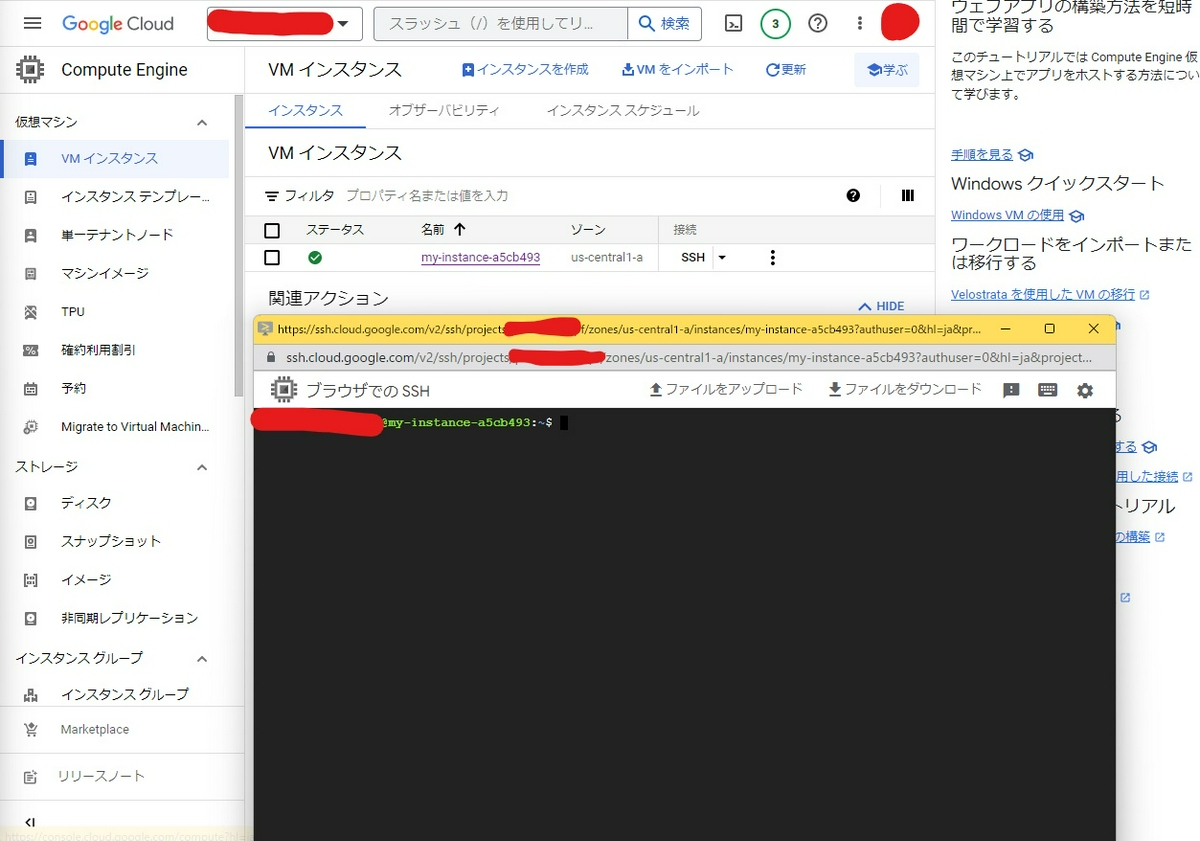The height and width of the screenshot is (841, 1200).
Task: Open my-instance-a5cb493 instance link
Action: [x=480, y=258]
